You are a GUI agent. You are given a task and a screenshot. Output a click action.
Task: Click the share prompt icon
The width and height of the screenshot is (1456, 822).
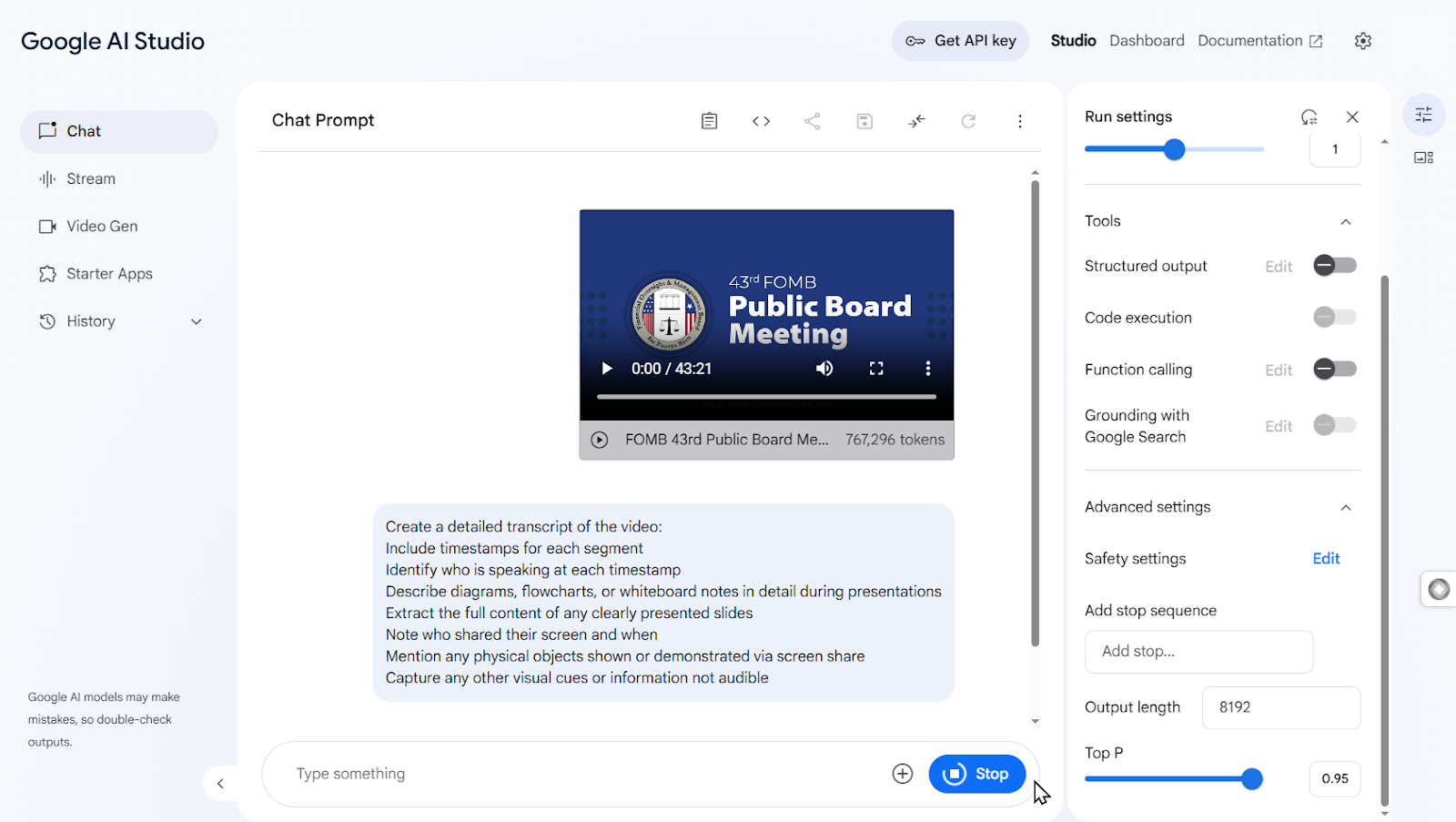tap(813, 121)
